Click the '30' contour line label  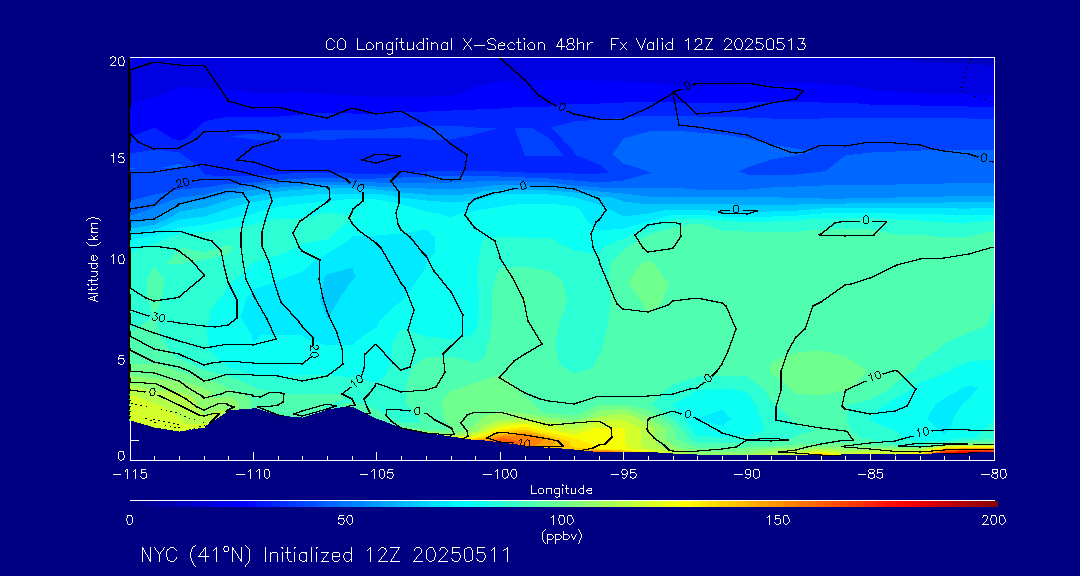[158, 318]
